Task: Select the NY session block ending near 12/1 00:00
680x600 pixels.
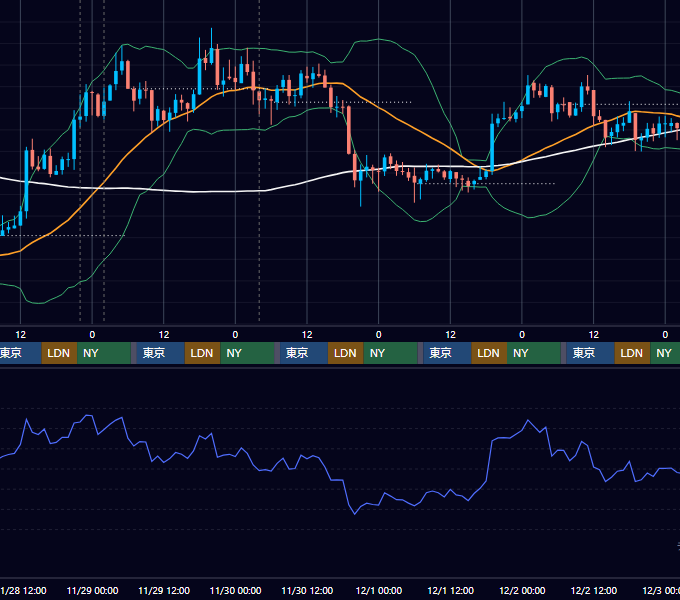Action: coord(390,353)
